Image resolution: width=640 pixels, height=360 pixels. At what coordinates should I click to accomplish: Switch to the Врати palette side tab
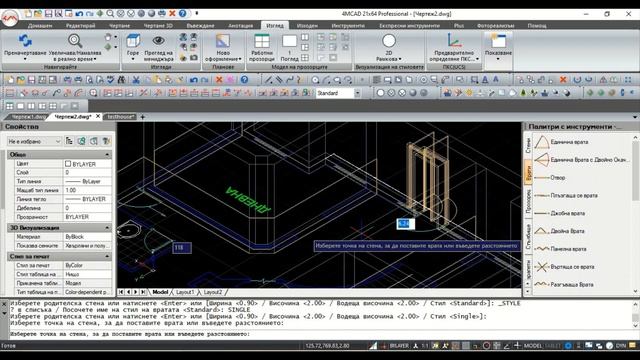528,172
